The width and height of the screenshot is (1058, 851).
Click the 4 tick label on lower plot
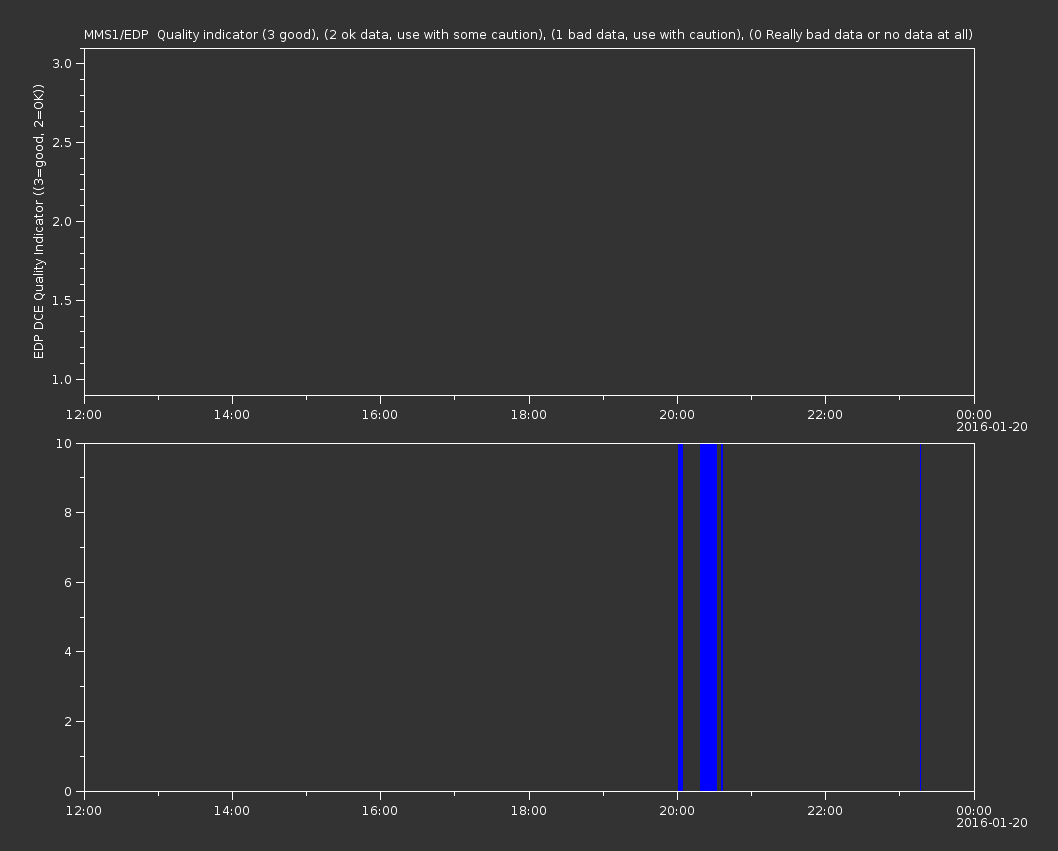pos(69,652)
